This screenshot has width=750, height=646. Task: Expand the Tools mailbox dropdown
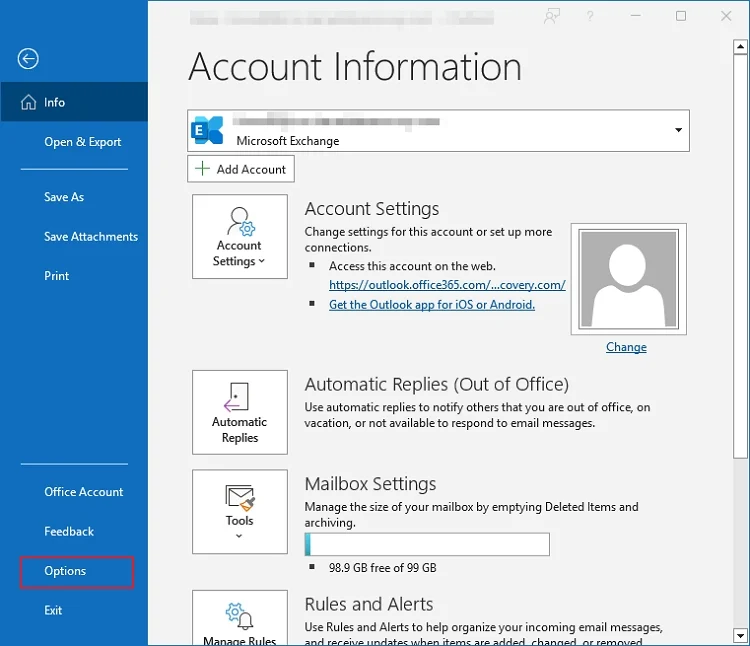coord(240,512)
